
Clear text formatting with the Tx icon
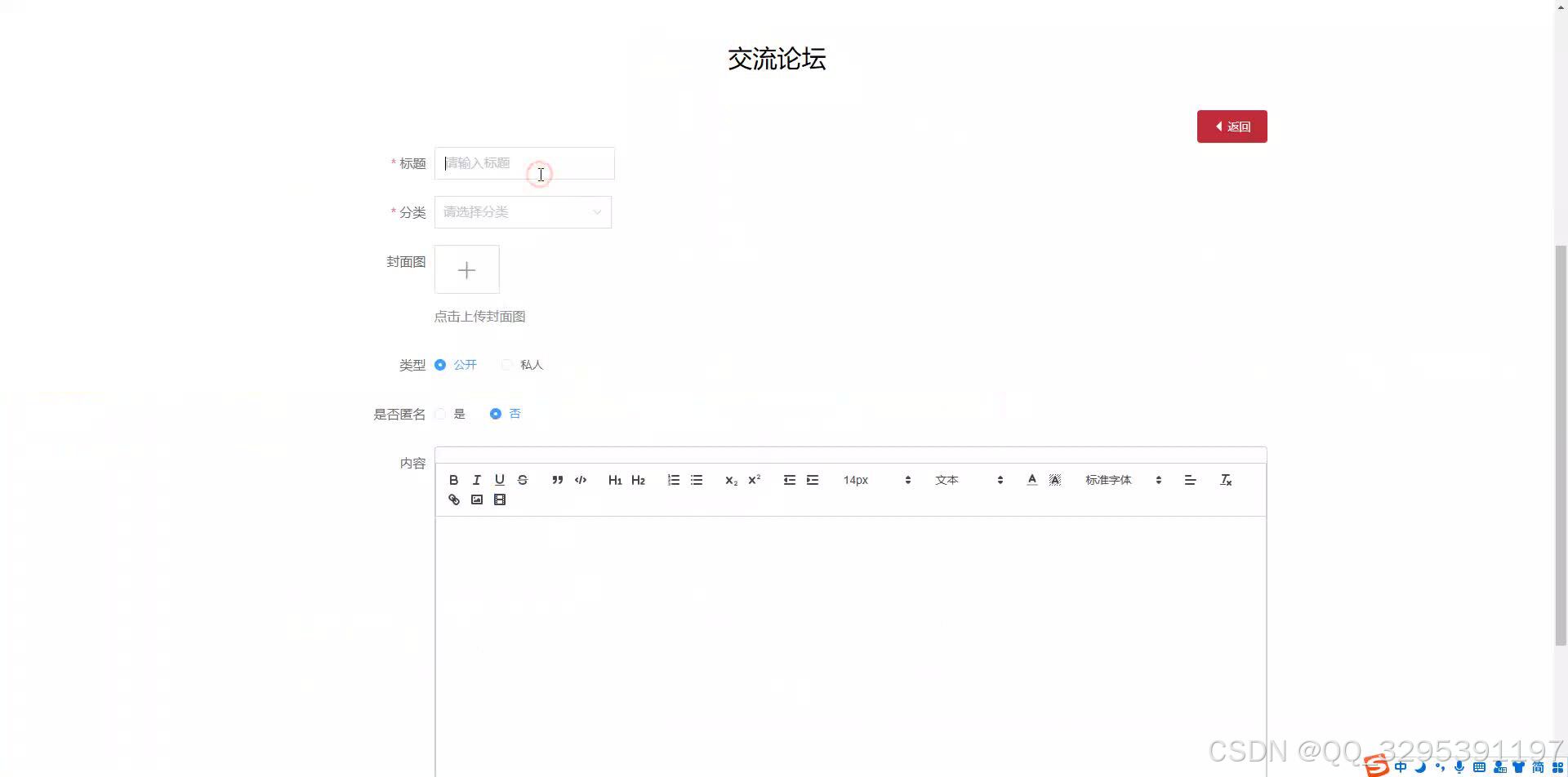[x=1225, y=480]
